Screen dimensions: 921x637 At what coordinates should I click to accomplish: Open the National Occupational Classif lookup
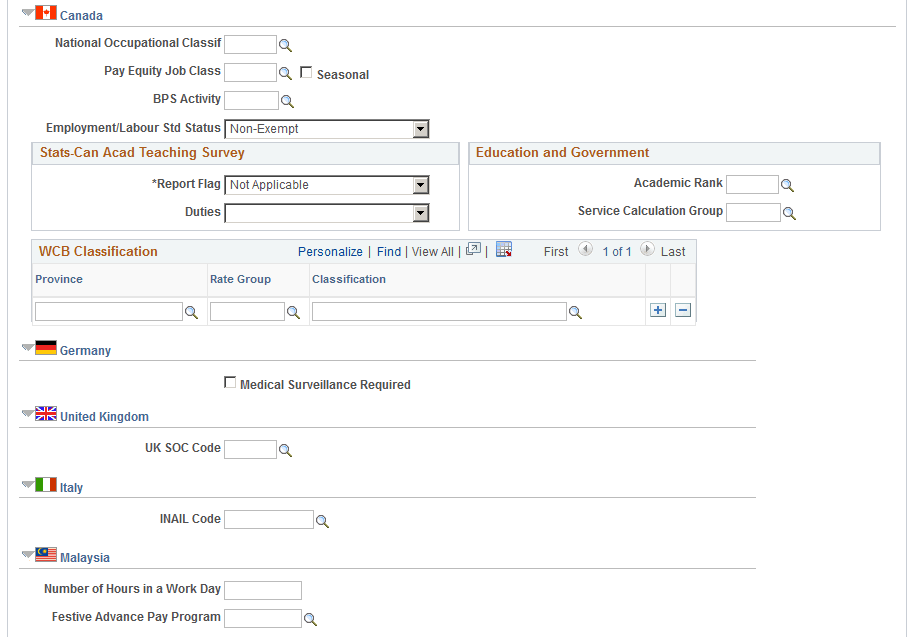pos(286,44)
